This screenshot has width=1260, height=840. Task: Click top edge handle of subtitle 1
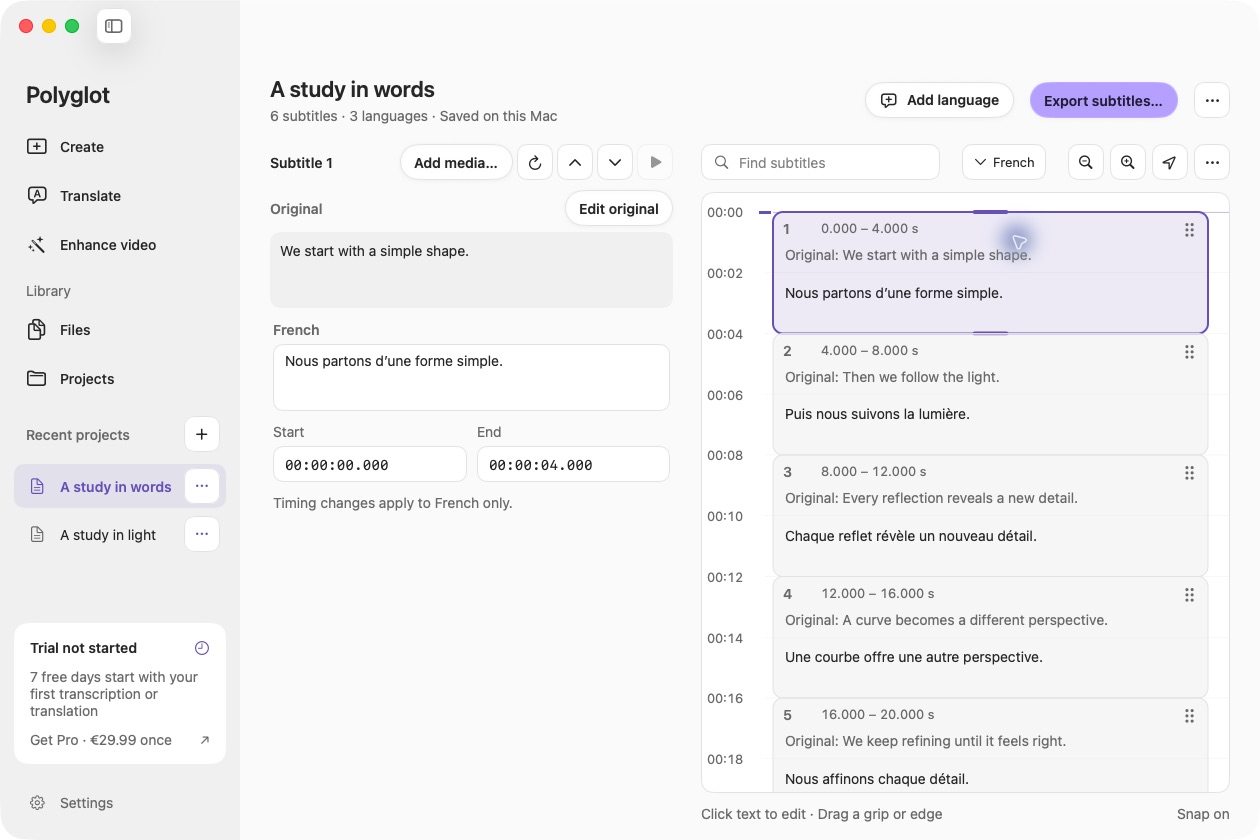[990, 212]
